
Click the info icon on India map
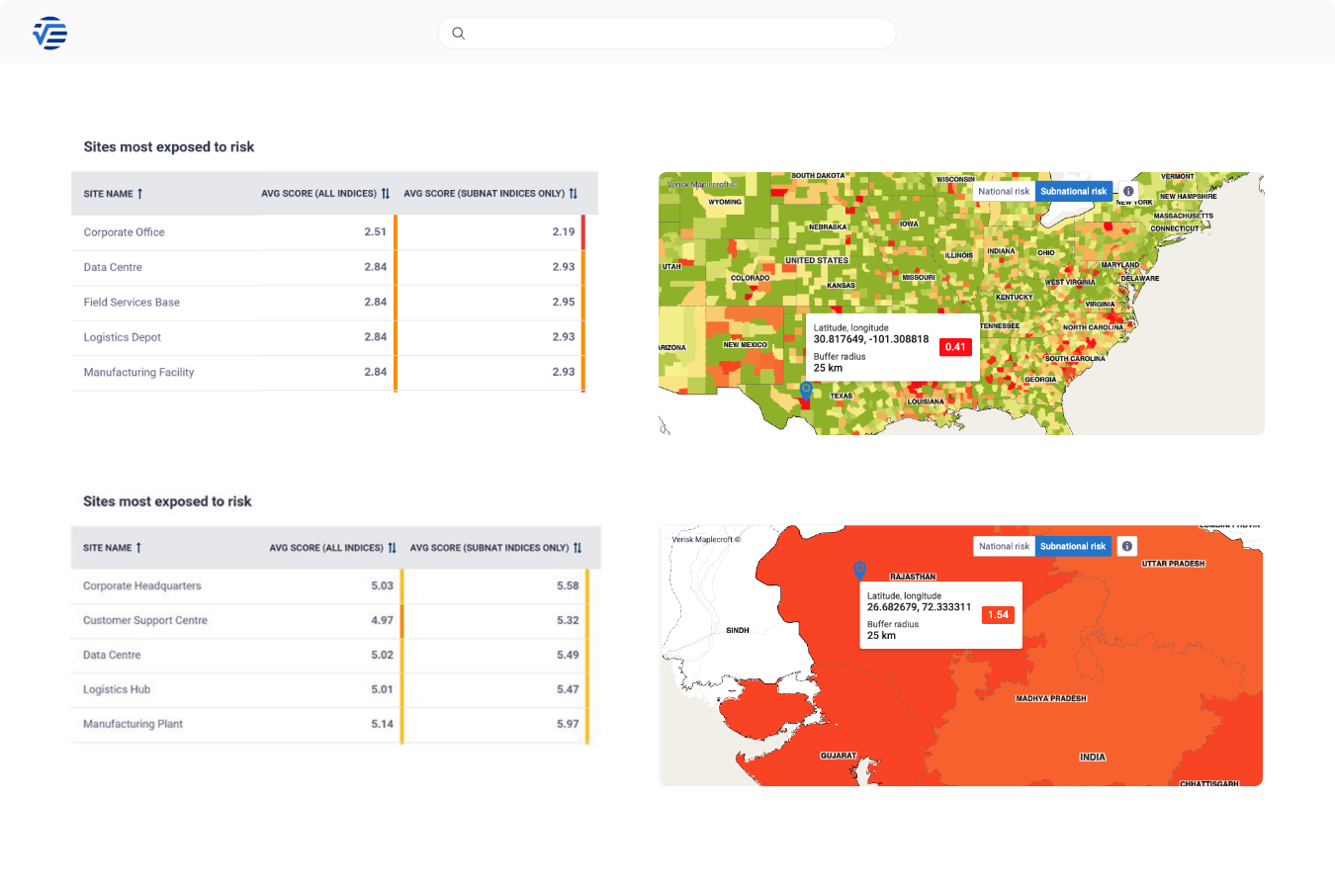tap(1127, 546)
